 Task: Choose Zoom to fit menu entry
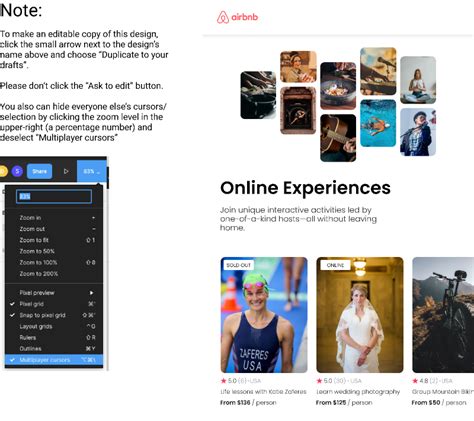click(x=54, y=240)
